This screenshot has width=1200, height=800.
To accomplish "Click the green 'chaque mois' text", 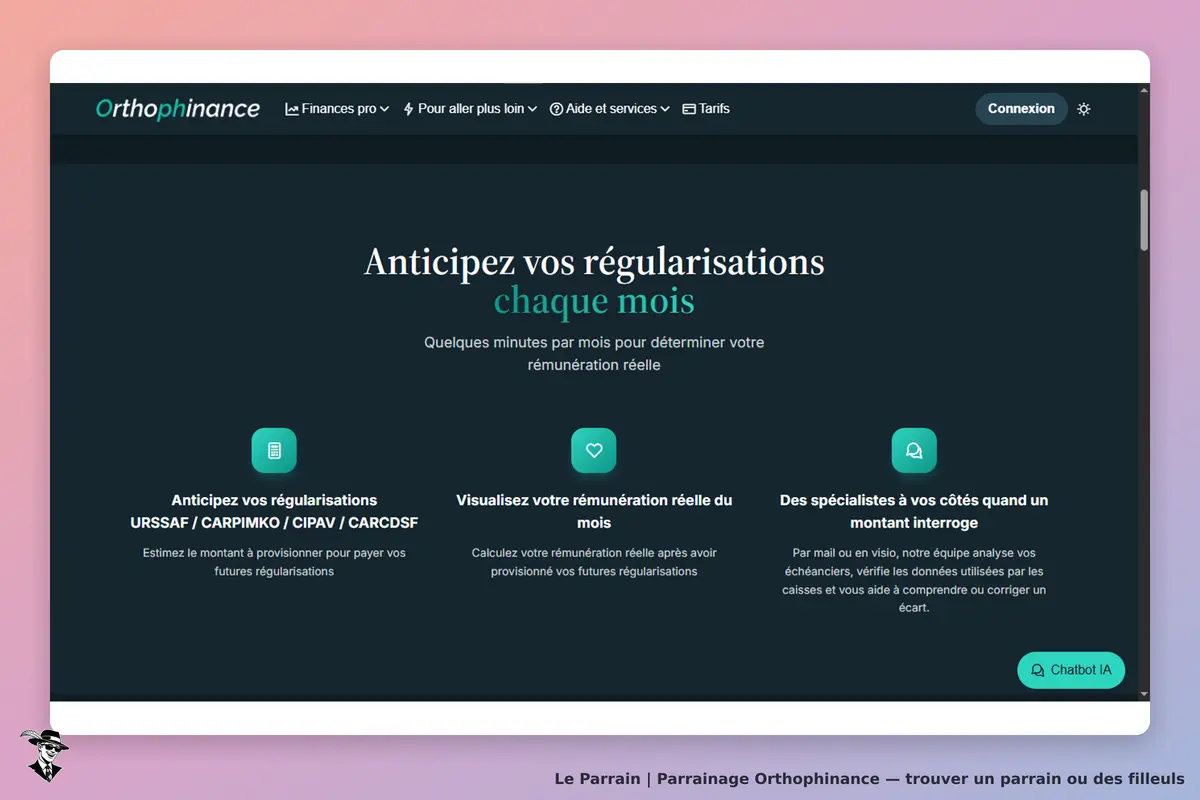I will pyautogui.click(x=594, y=301).
